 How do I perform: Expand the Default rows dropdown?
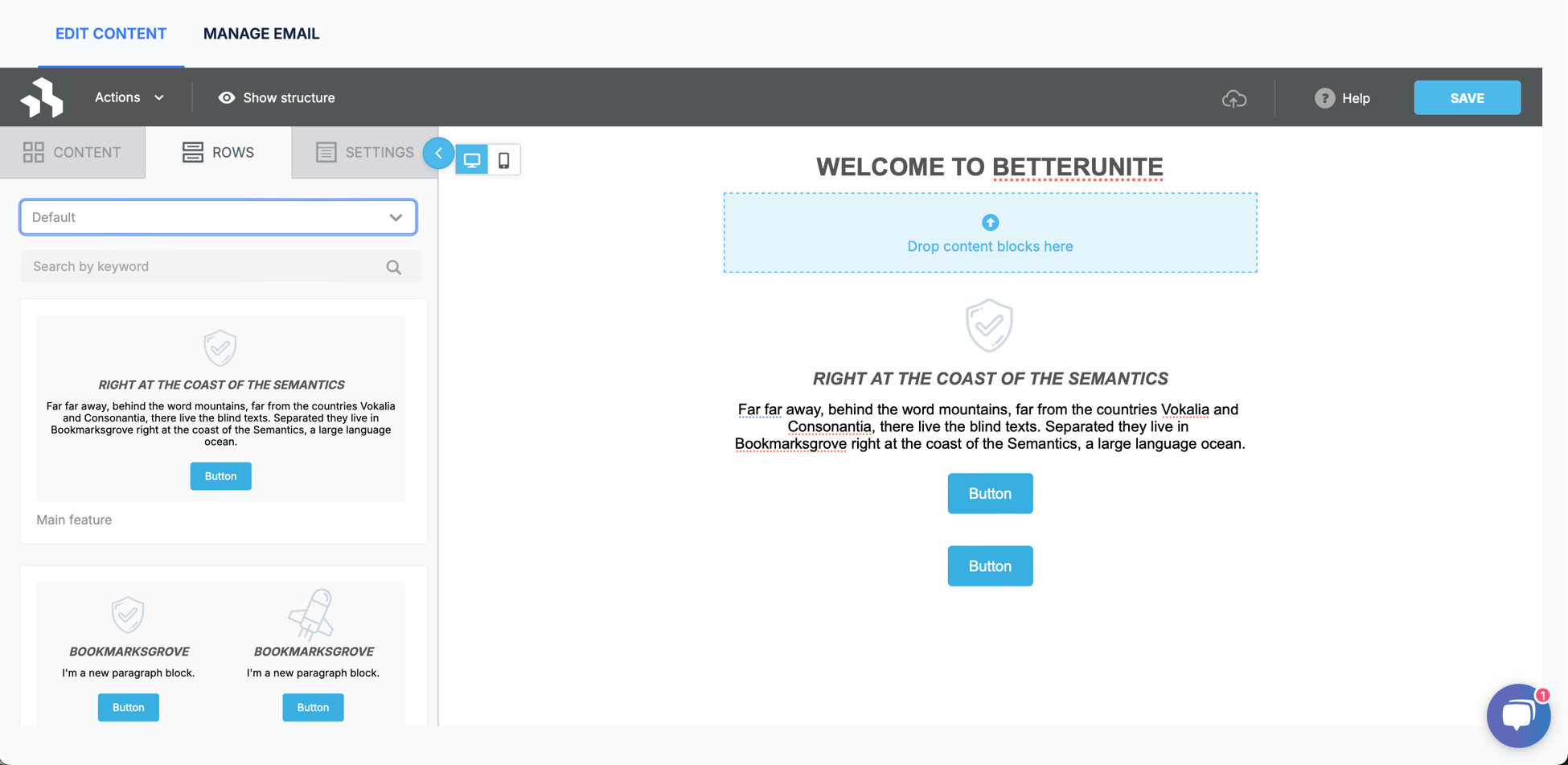[x=218, y=217]
